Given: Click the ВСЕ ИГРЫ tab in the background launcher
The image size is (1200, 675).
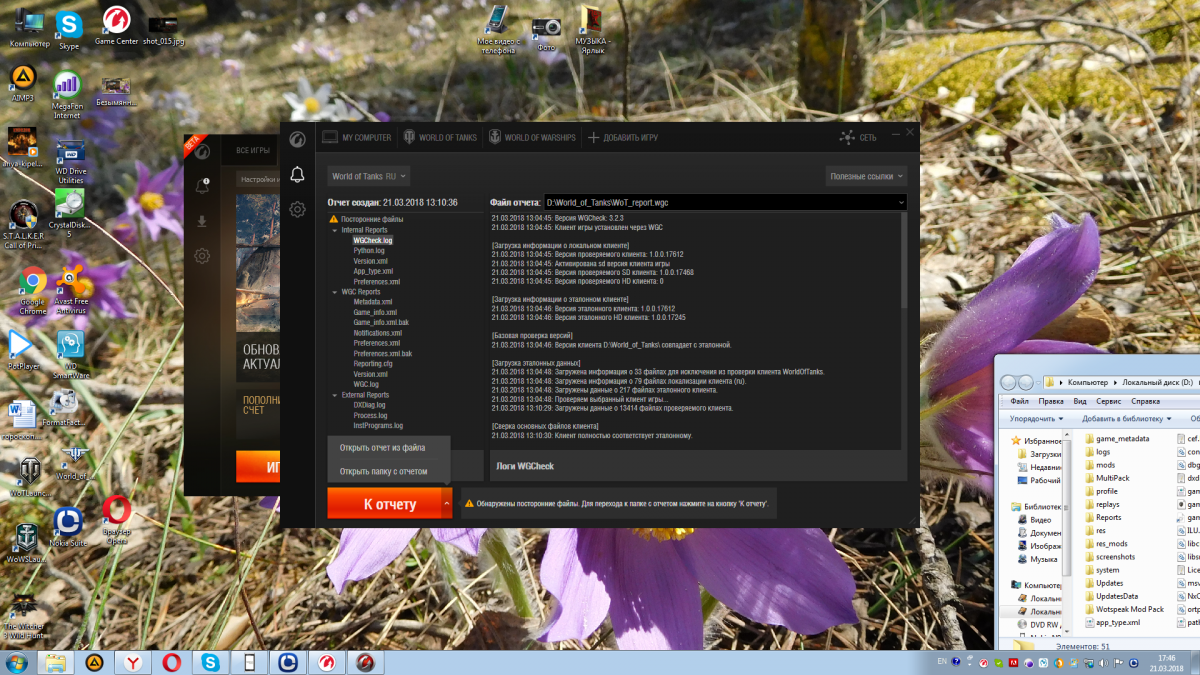Looking at the screenshot, I should [253, 150].
